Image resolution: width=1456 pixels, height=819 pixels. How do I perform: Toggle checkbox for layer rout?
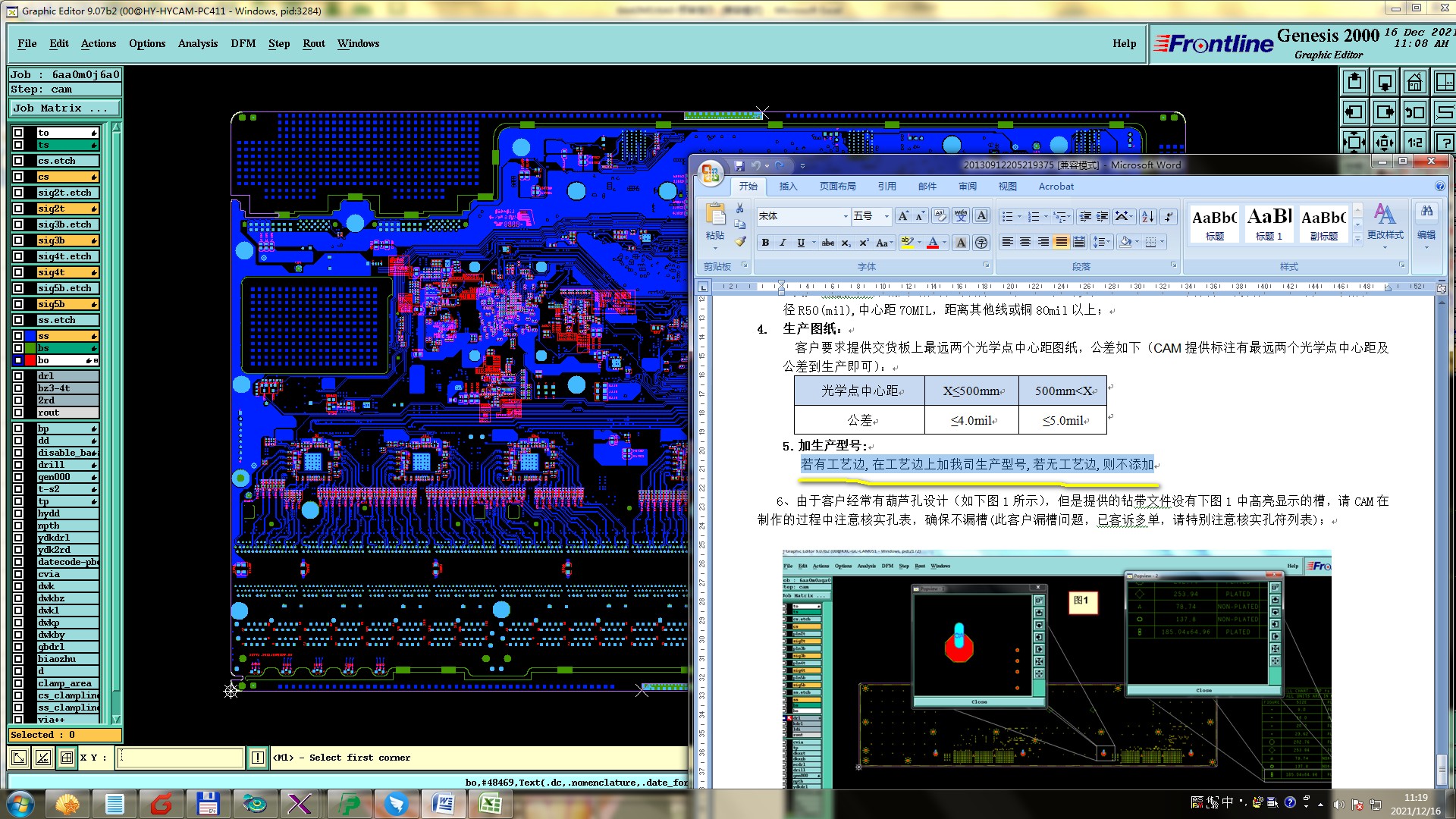pos(18,413)
